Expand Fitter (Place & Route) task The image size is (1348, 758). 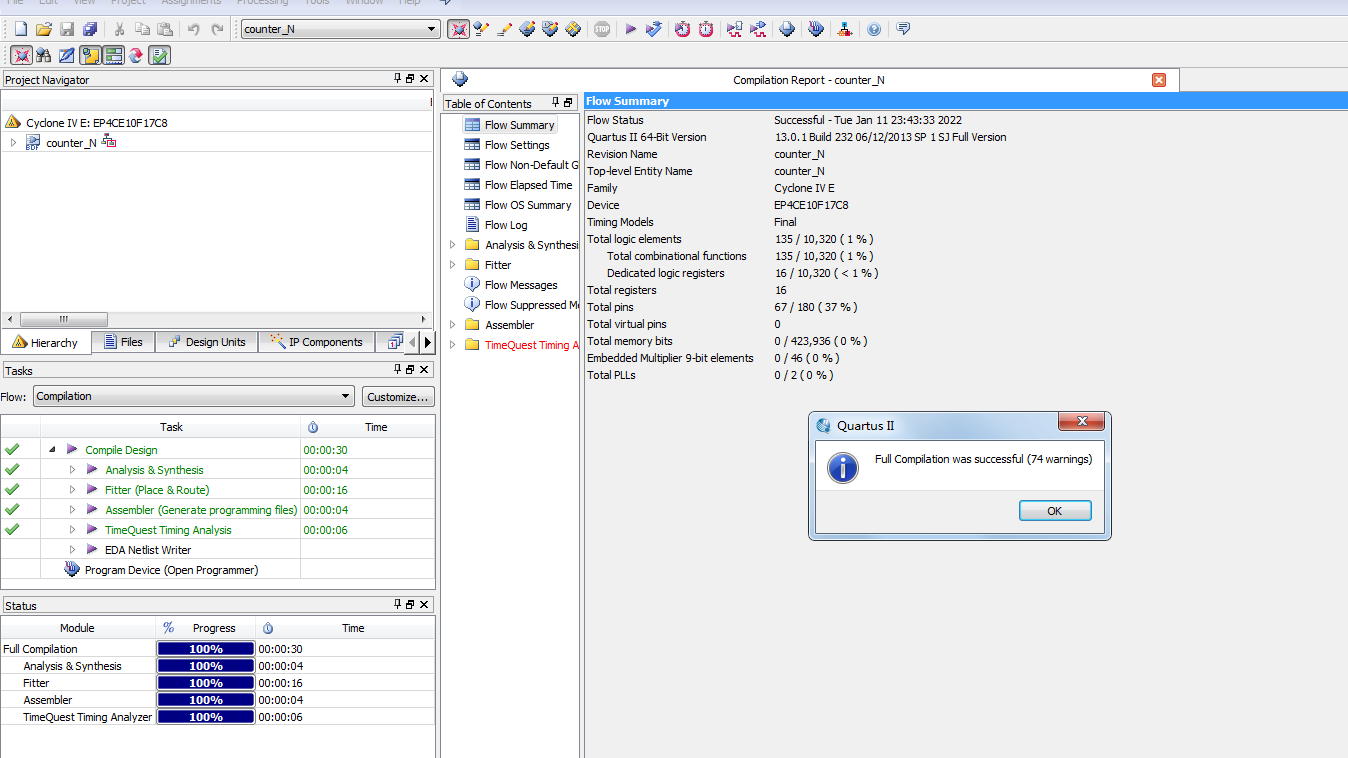point(72,490)
